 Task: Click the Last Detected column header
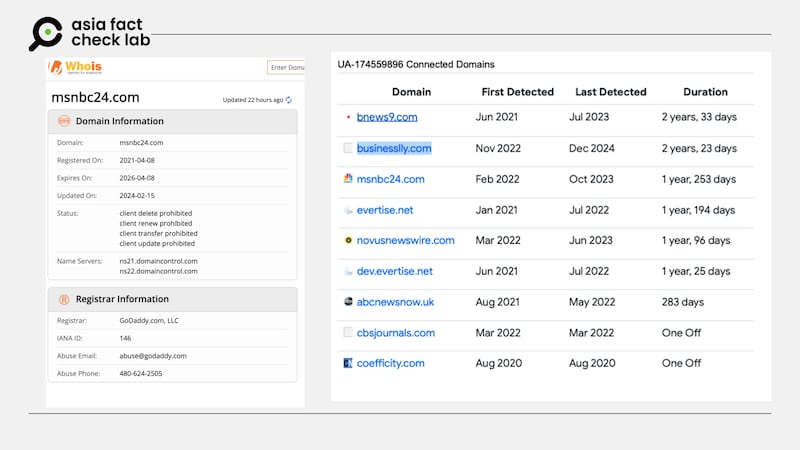point(611,92)
